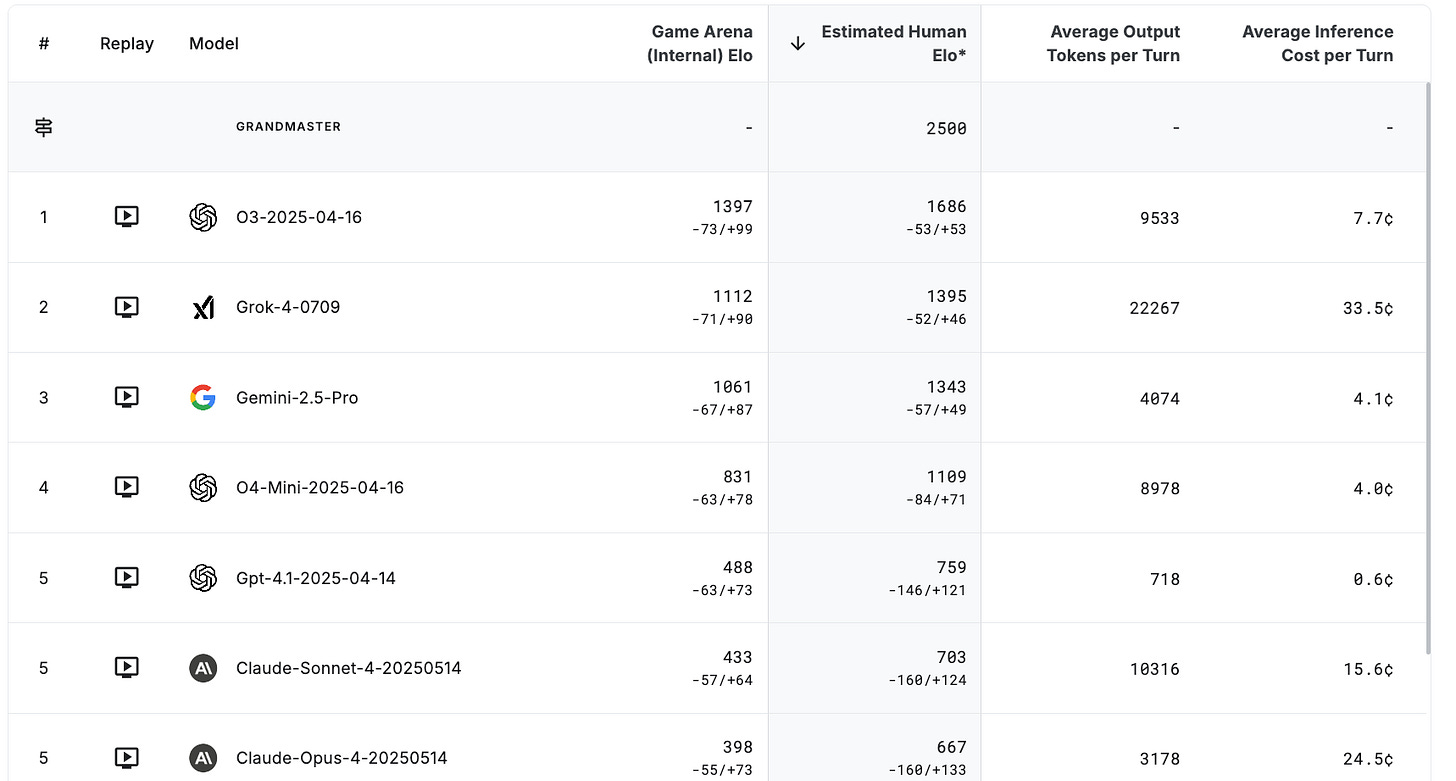Click the OpenAI logo beside O3-2025-04-16
The height and width of the screenshot is (781, 1456).
pyautogui.click(x=203, y=217)
